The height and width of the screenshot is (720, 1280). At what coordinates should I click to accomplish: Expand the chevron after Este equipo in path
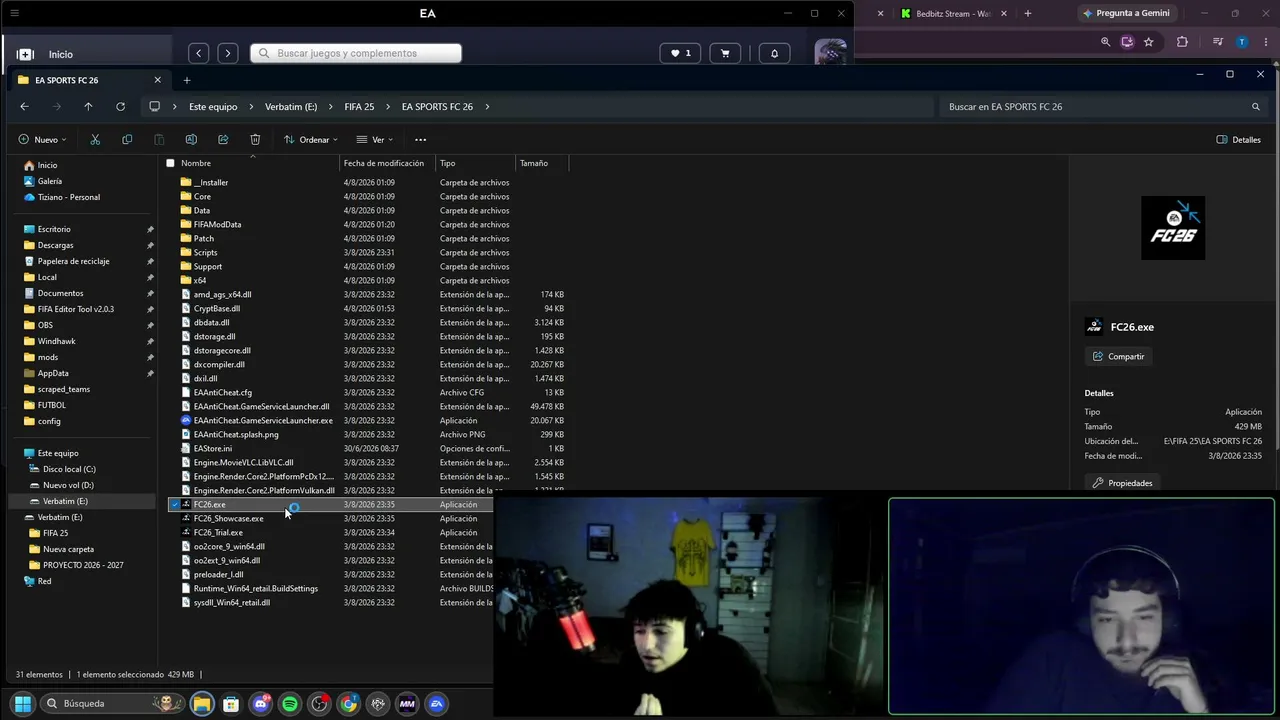[251, 107]
